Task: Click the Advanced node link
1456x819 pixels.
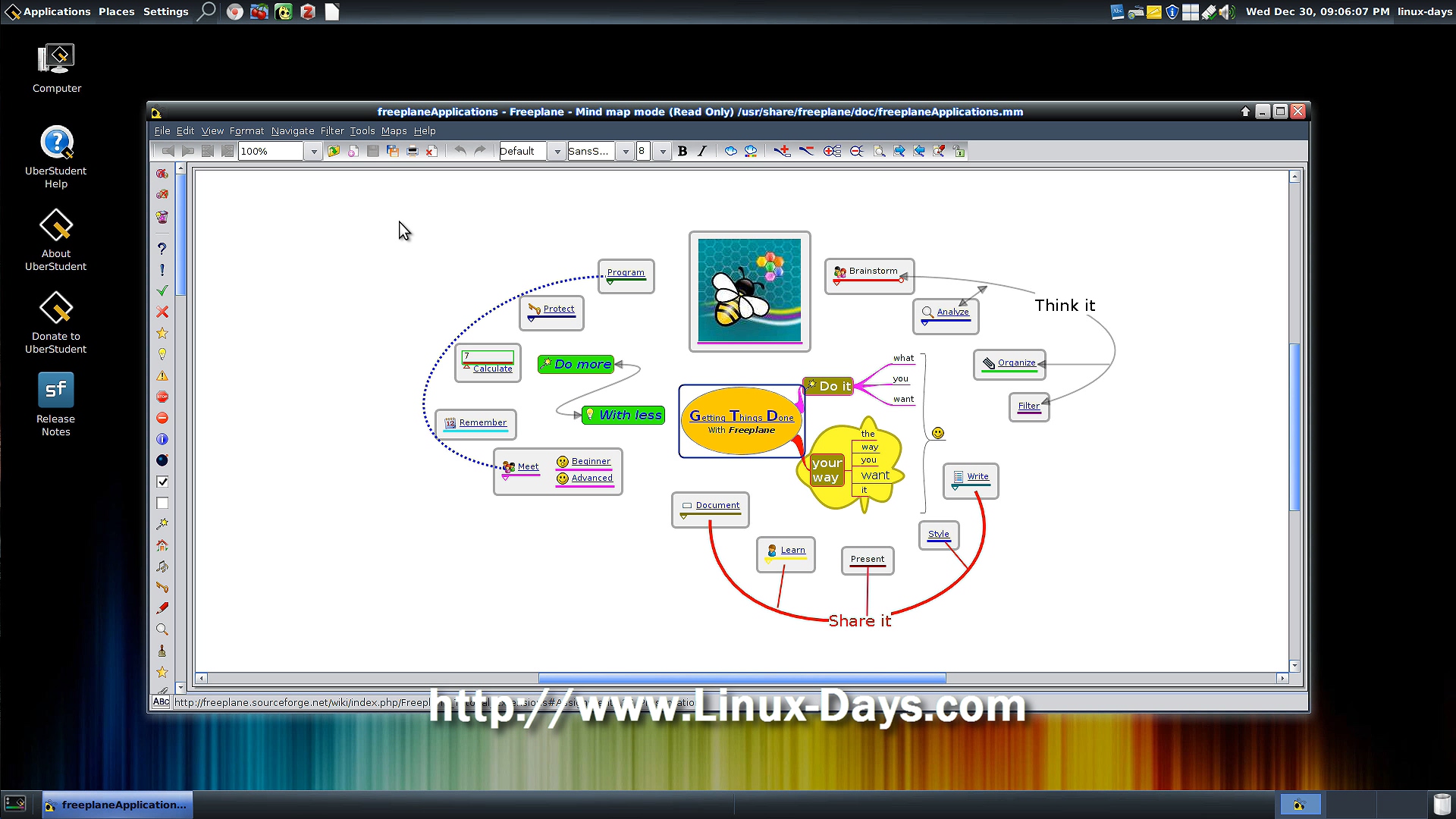Action: click(591, 478)
